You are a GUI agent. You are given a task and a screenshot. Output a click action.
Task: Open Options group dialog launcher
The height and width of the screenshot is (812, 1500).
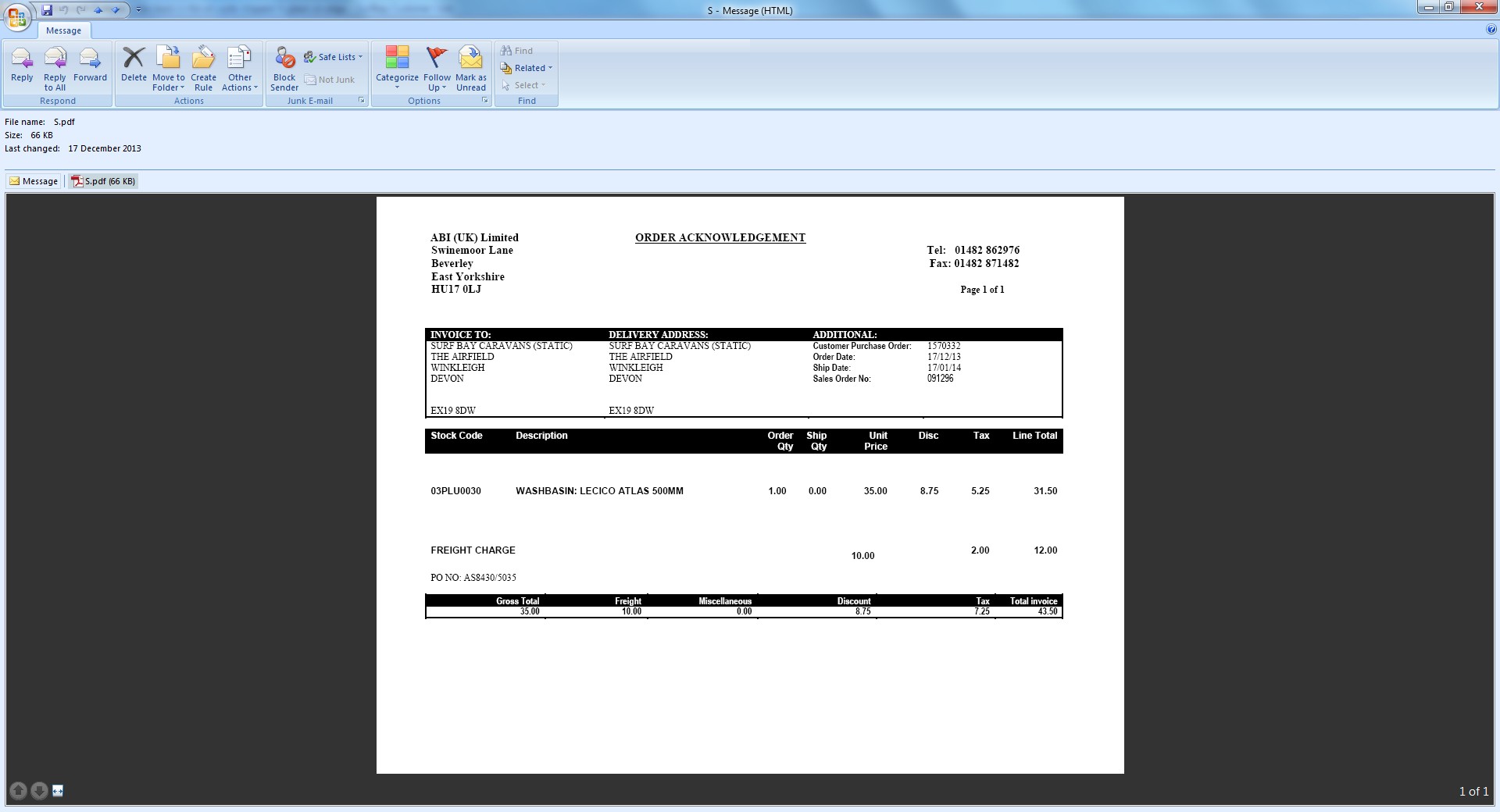484,100
